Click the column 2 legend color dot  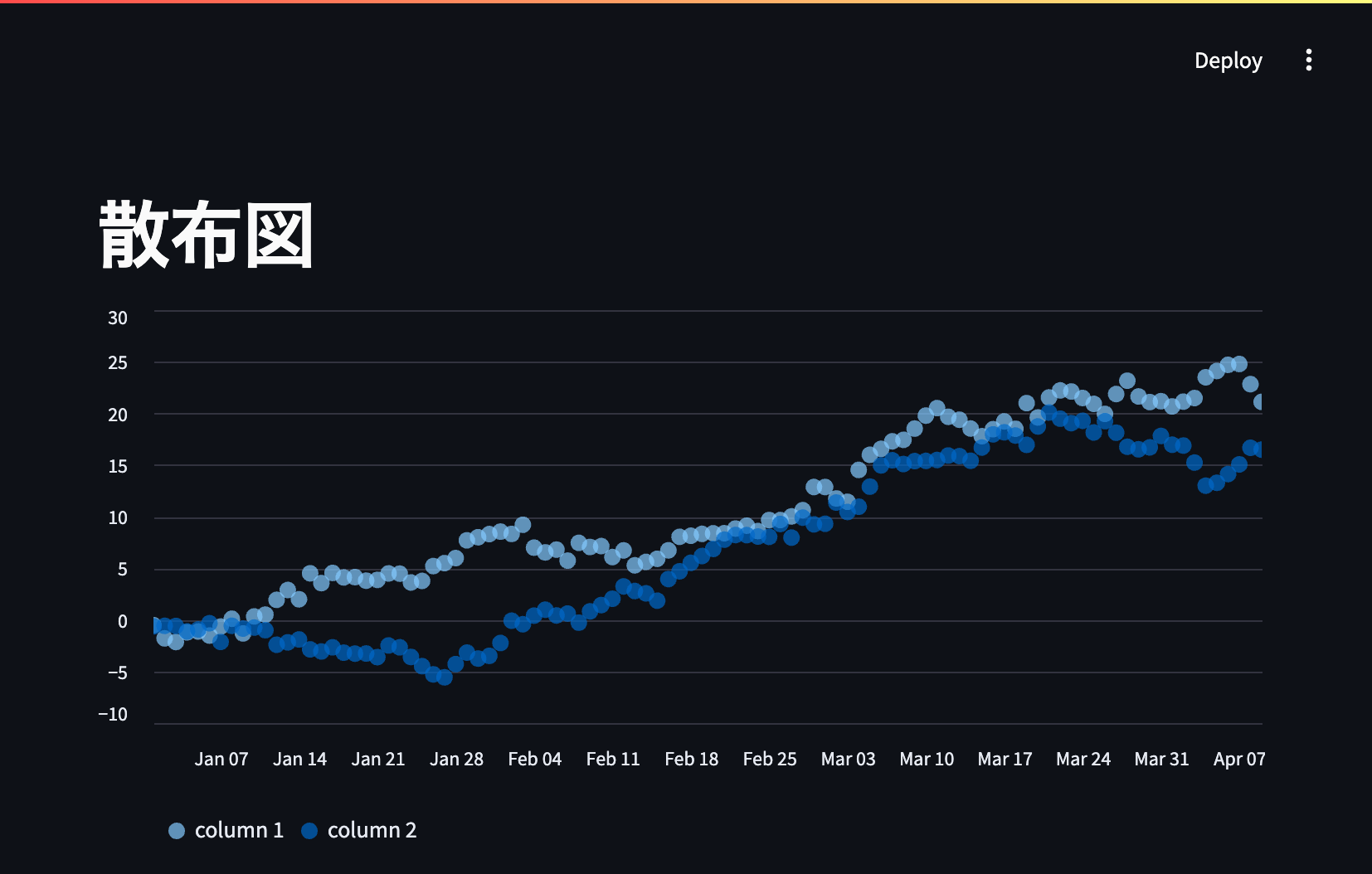(x=308, y=830)
